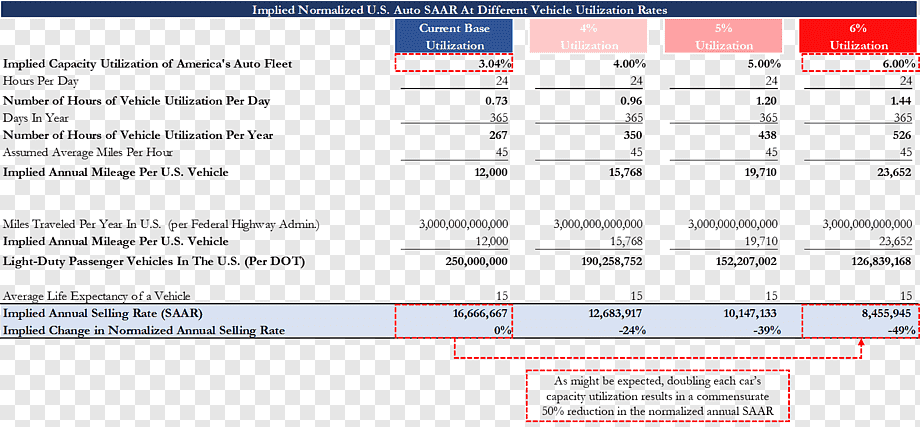Select the -49% change cell
This screenshot has width=920, height=427.
click(x=901, y=330)
